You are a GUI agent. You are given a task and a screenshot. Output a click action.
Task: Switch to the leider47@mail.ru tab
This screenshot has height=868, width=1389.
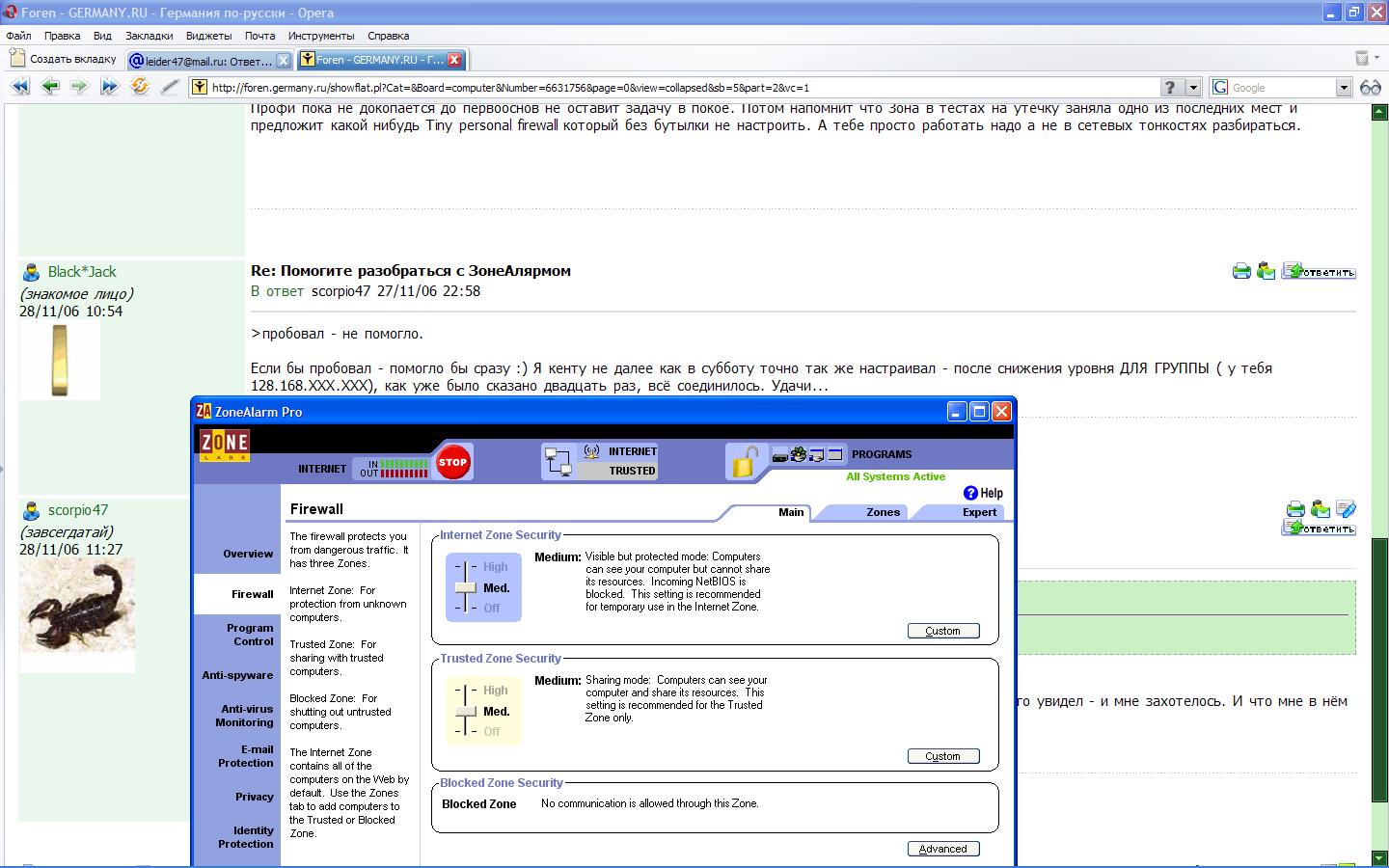tap(209, 60)
